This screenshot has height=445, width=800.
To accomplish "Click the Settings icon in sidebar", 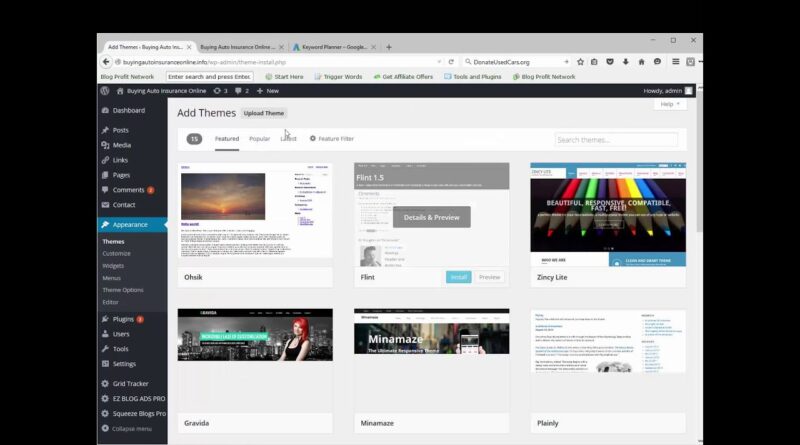I will click(105, 364).
